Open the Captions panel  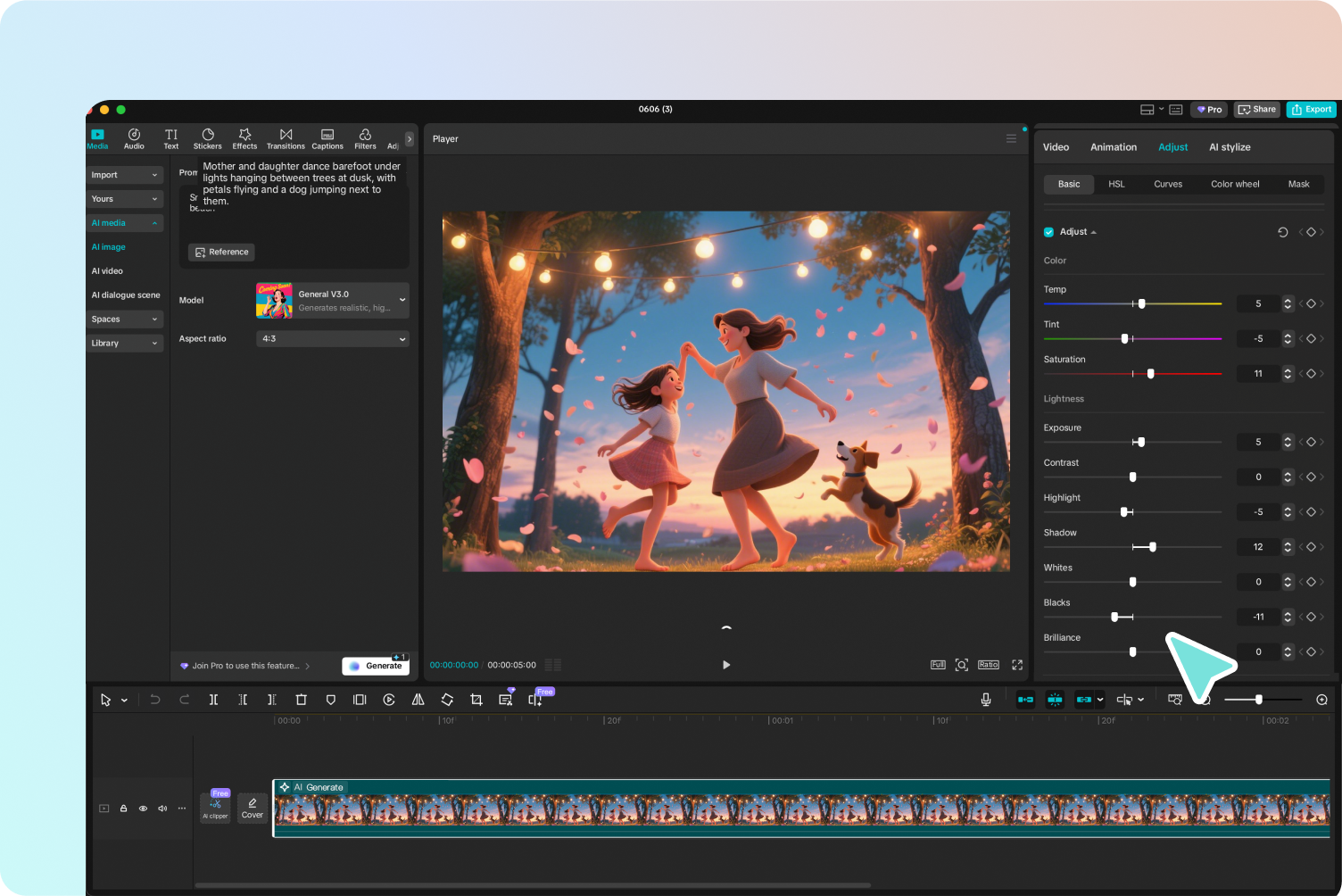(x=327, y=139)
